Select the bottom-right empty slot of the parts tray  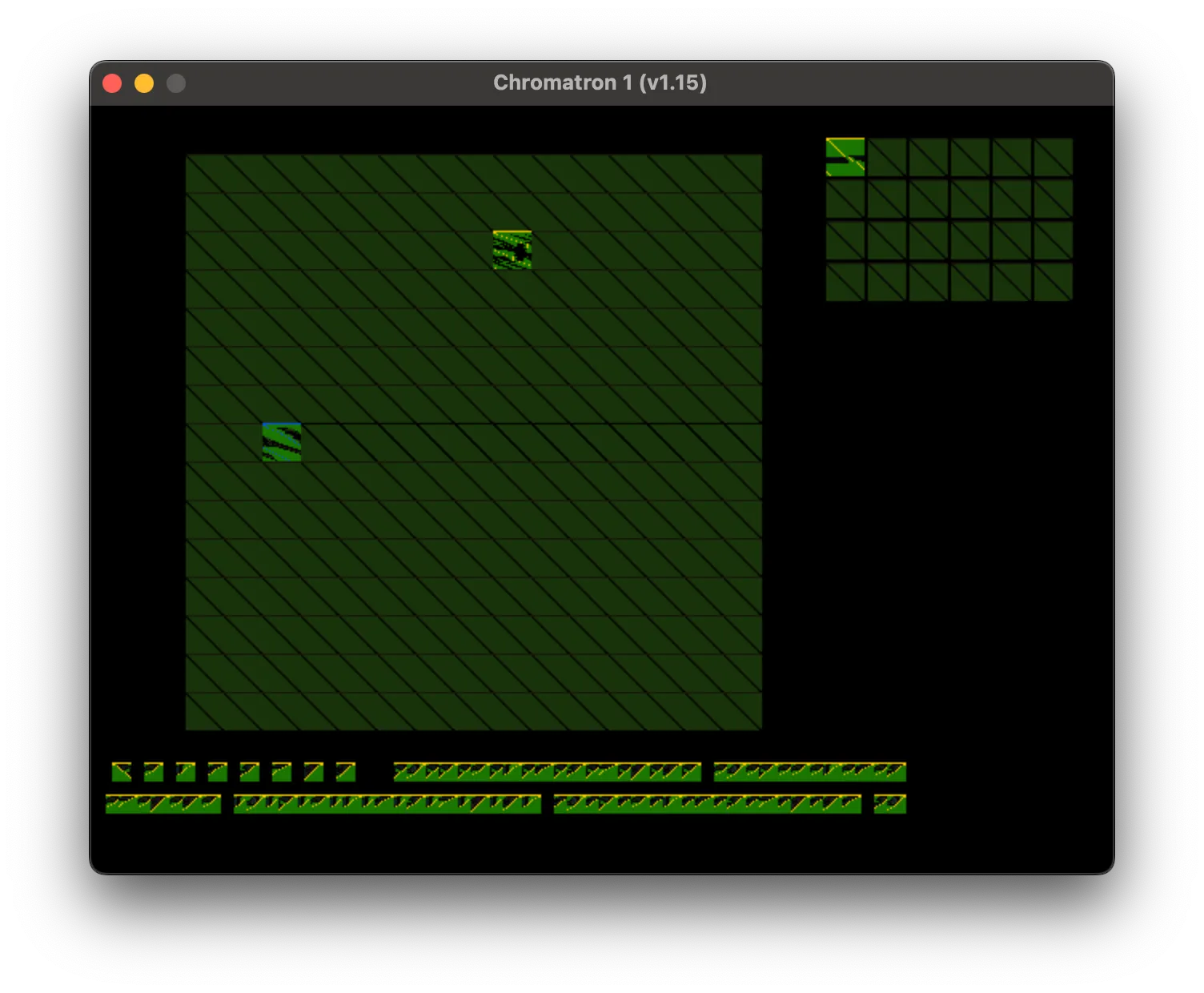click(x=1053, y=282)
